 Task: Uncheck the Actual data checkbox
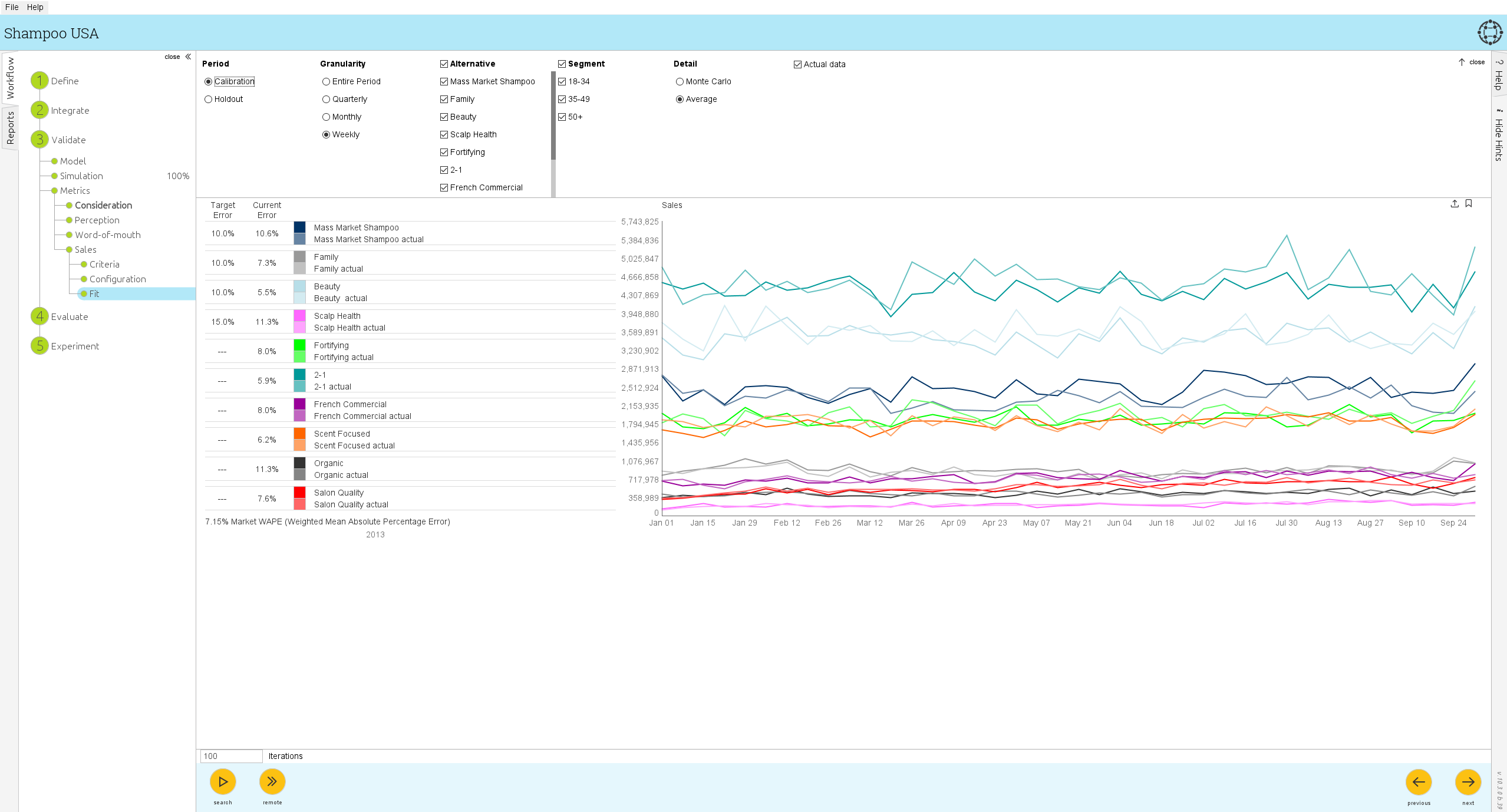797,64
